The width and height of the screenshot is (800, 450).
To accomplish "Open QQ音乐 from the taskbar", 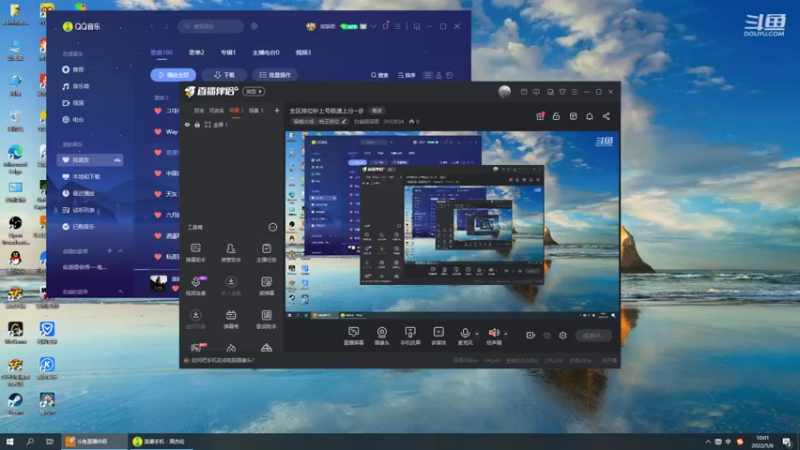I will click(x=160, y=441).
